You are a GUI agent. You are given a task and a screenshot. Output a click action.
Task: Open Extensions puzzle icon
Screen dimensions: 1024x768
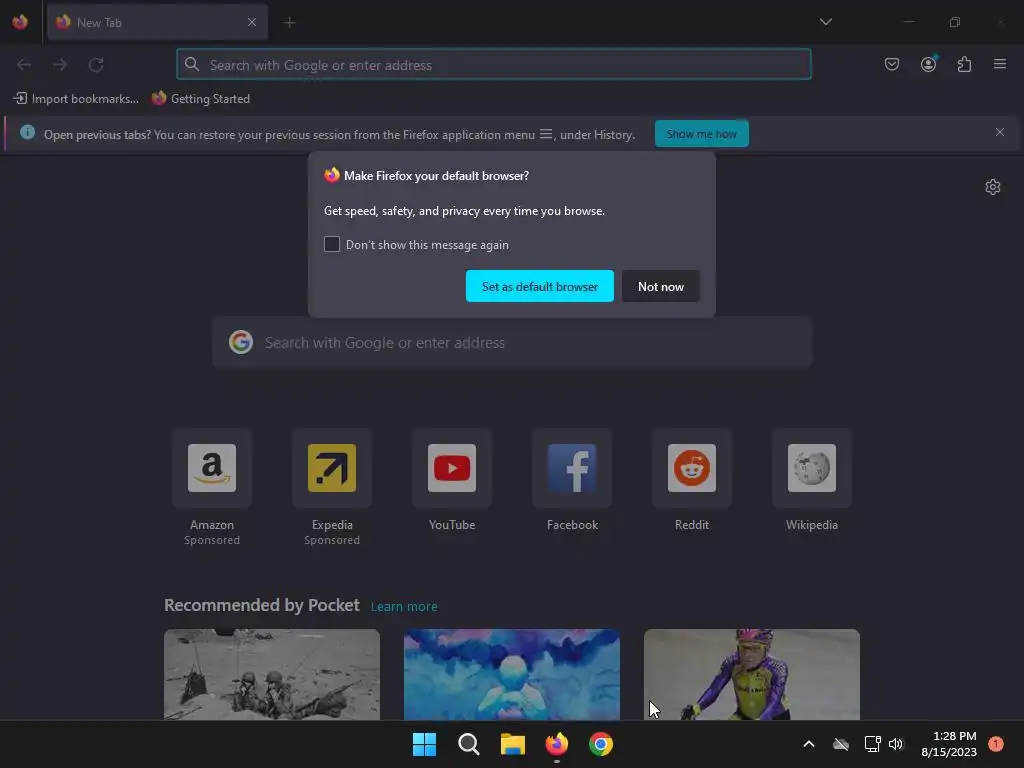click(964, 64)
